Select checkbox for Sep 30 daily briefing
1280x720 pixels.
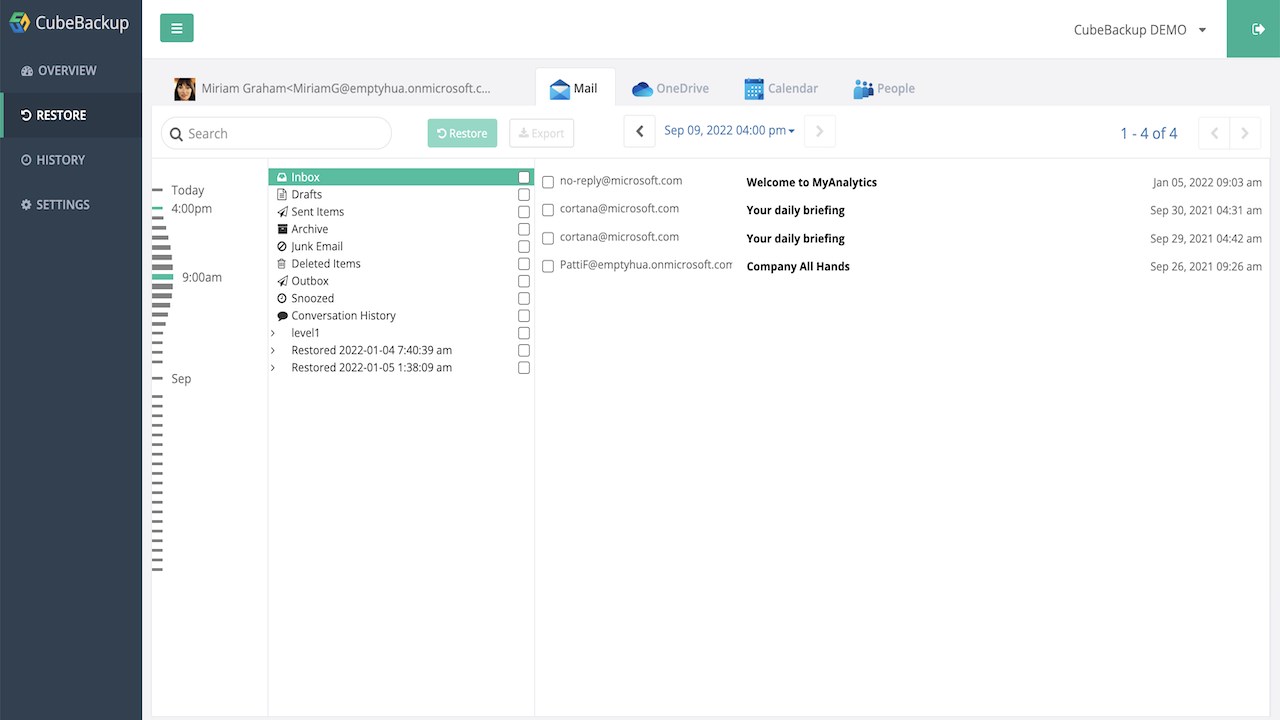pyautogui.click(x=548, y=211)
